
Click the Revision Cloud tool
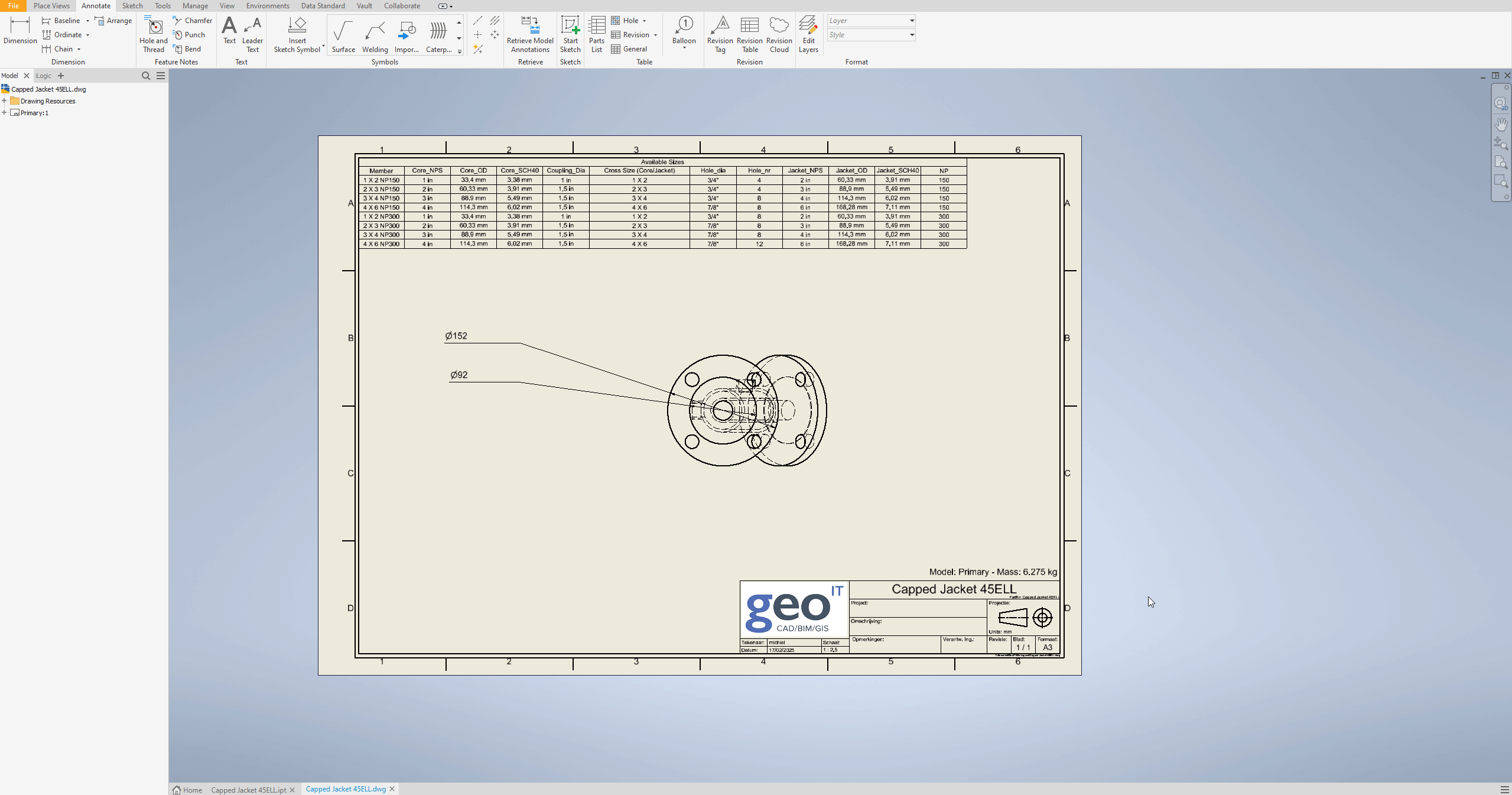(x=779, y=34)
